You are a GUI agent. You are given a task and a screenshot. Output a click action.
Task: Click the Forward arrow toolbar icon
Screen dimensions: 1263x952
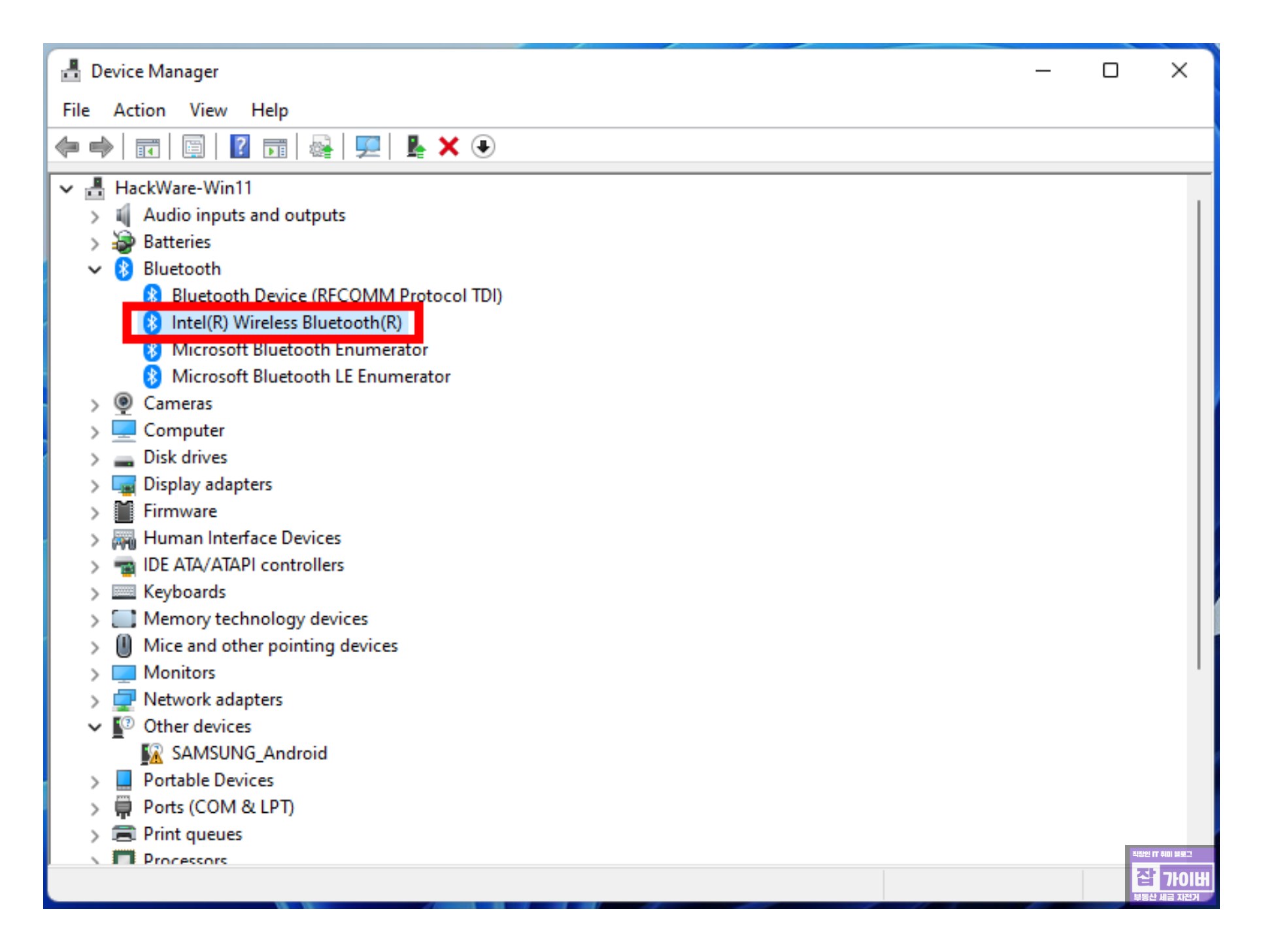click(x=101, y=147)
